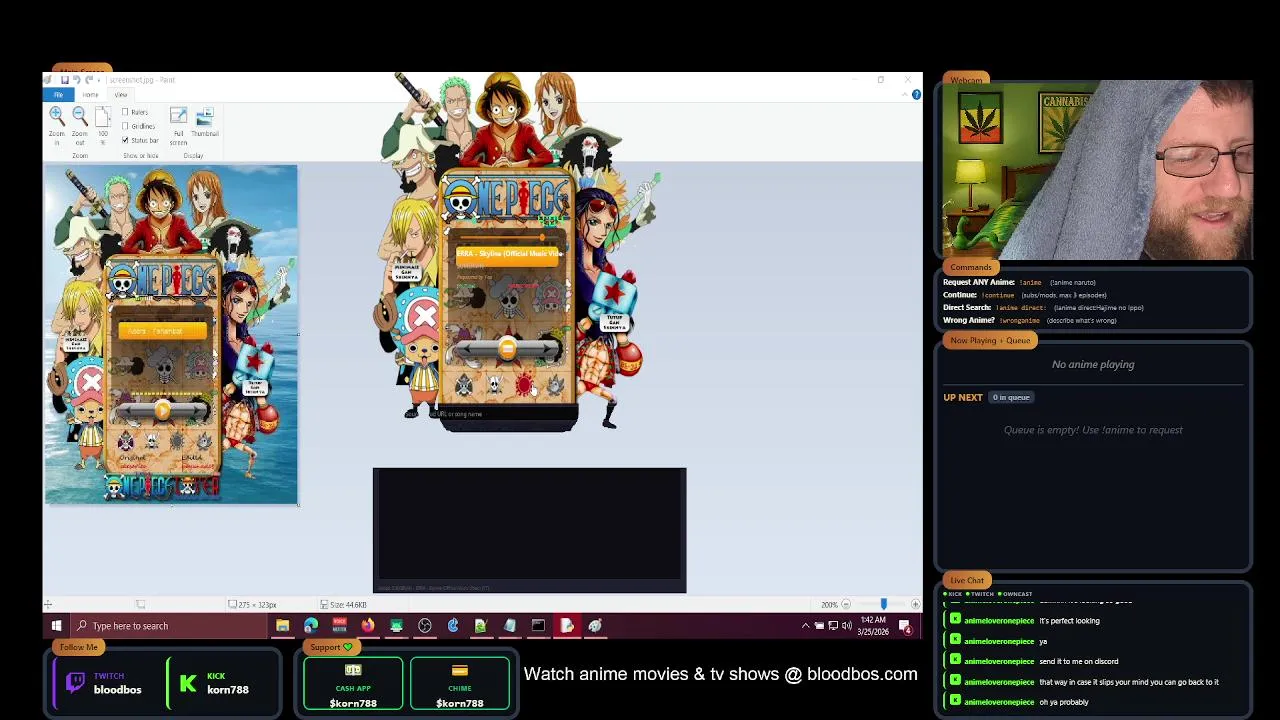Open Firefox from the taskbar
The width and height of the screenshot is (1280, 720).
tap(368, 626)
